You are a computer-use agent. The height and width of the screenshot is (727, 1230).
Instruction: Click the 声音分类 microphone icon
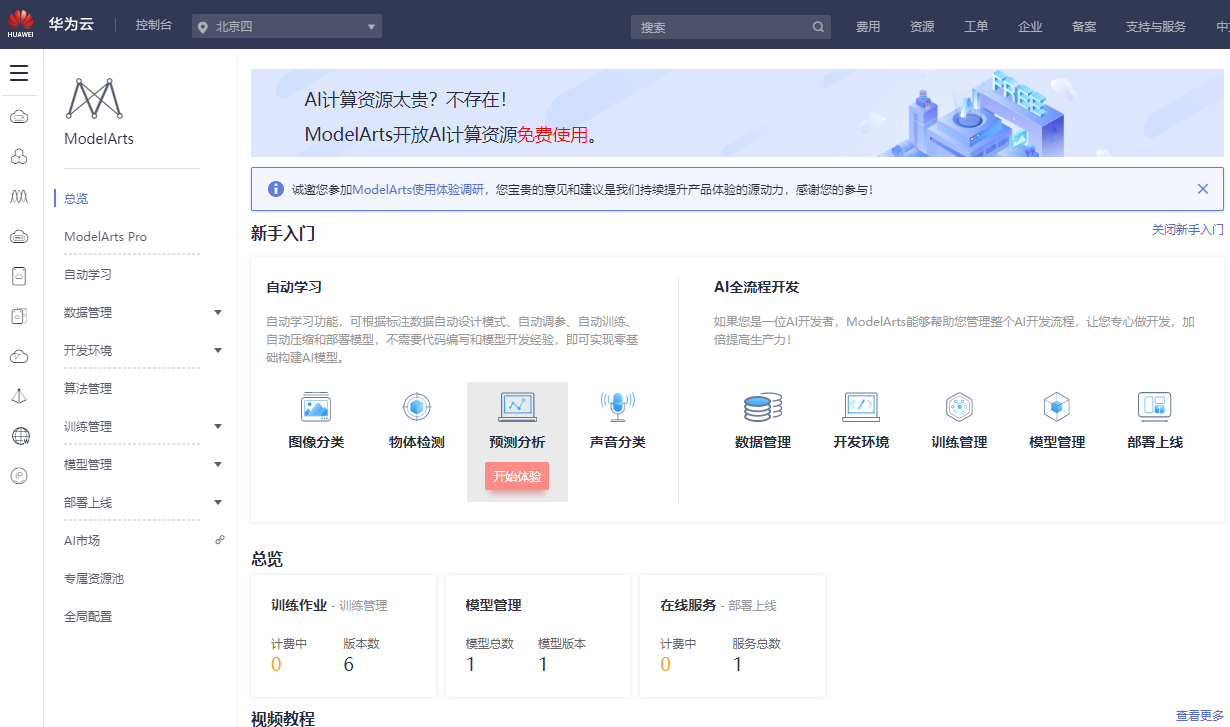click(617, 405)
